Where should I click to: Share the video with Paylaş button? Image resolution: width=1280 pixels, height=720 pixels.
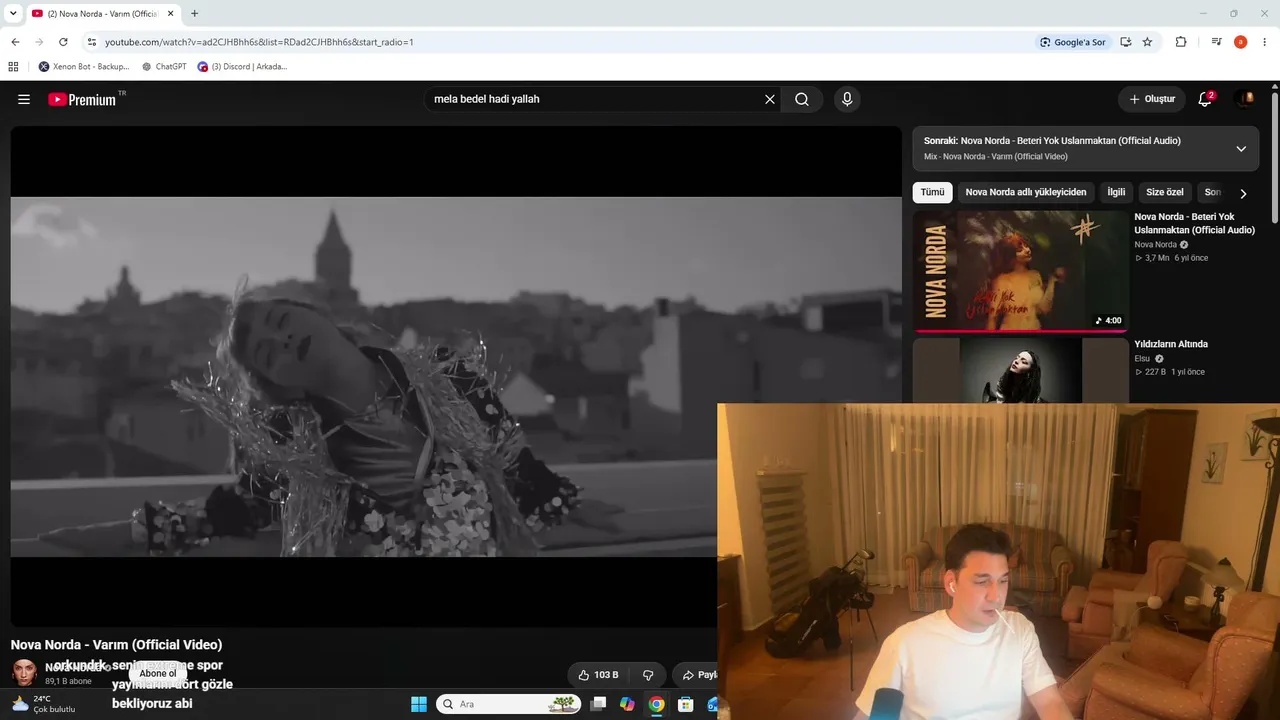(x=697, y=675)
